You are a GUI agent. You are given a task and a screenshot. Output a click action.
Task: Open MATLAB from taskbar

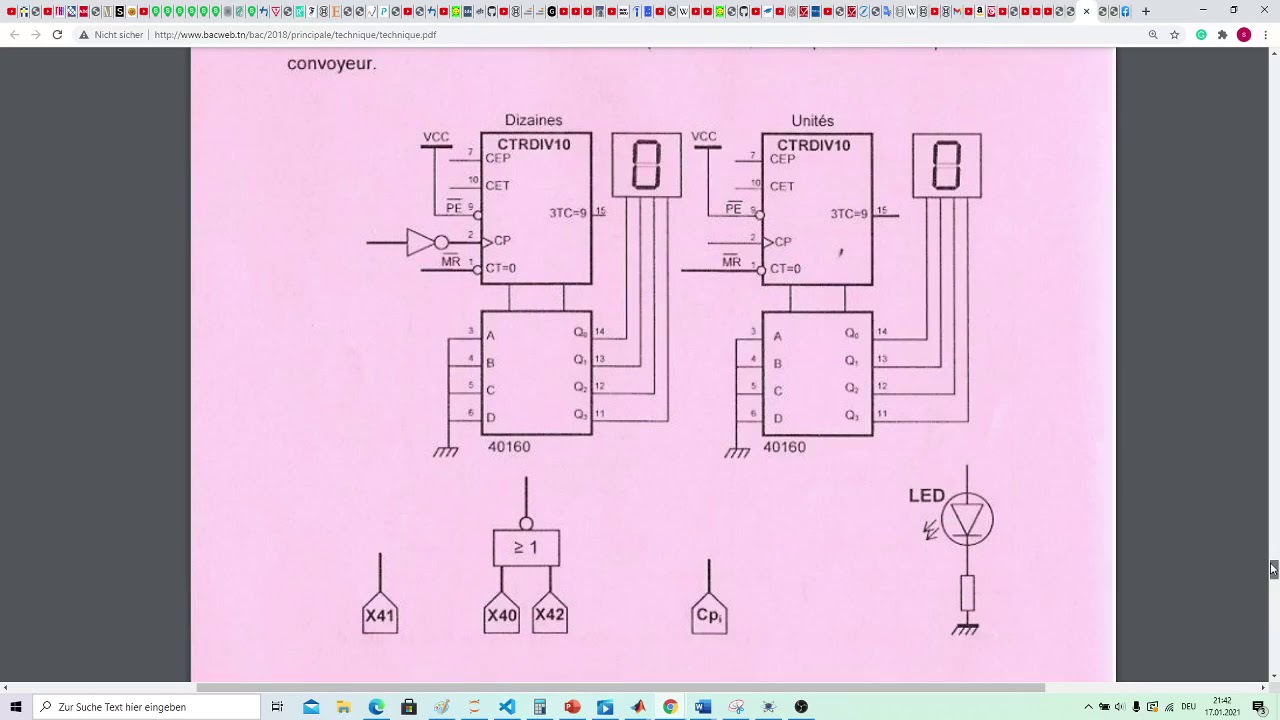(x=638, y=707)
